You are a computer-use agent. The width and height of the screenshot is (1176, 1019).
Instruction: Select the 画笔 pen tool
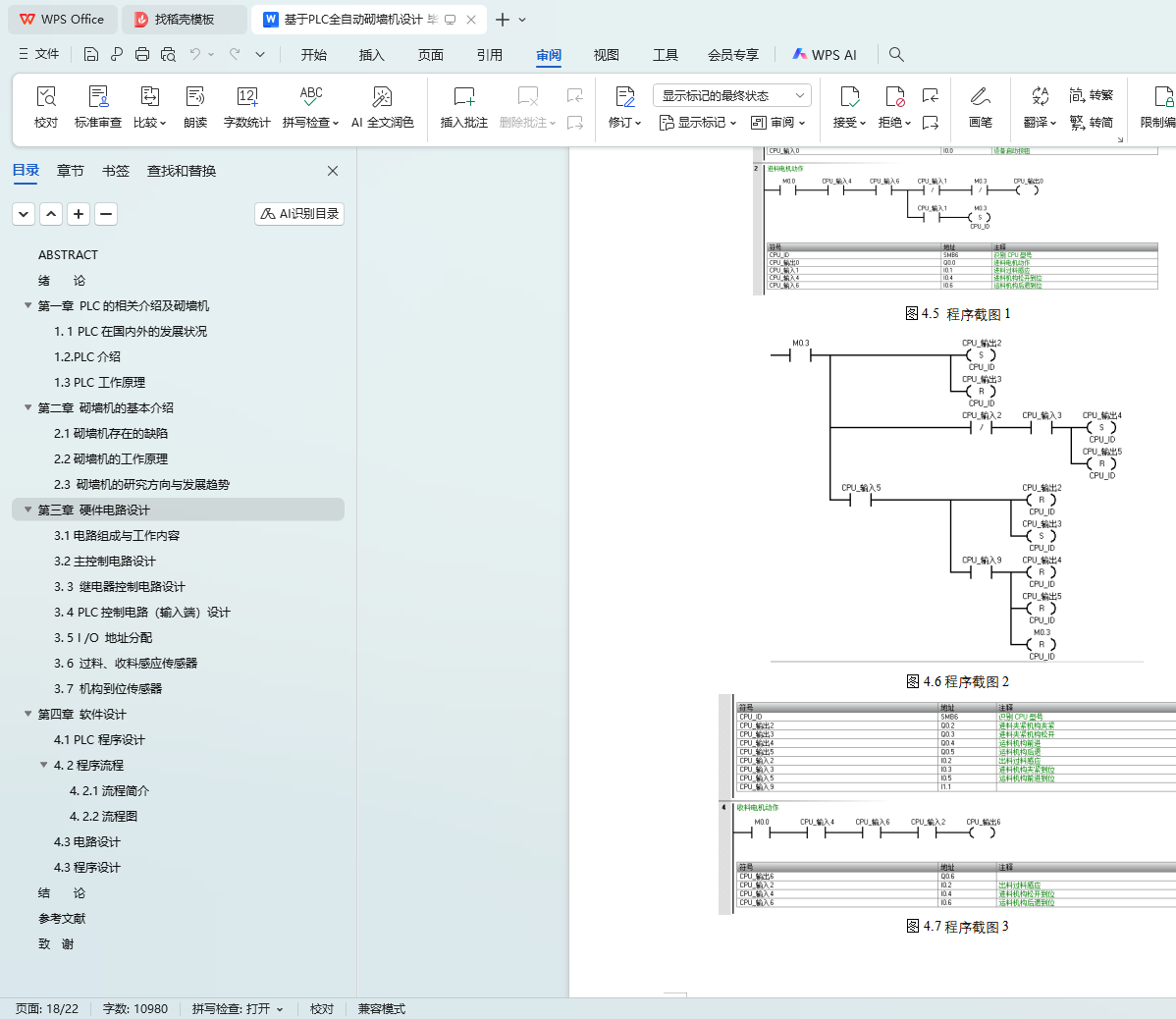point(981,107)
